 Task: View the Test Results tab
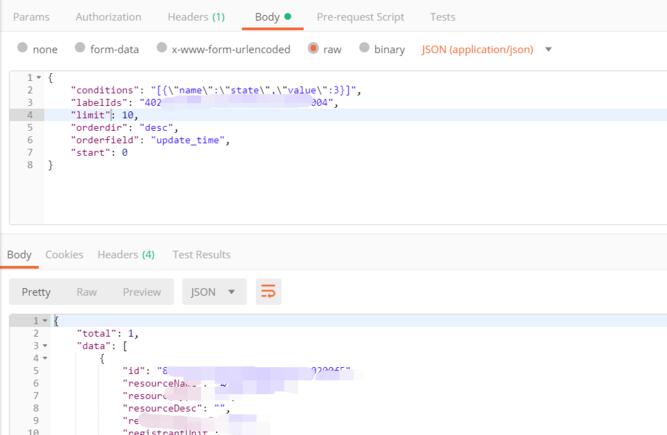coord(201,255)
